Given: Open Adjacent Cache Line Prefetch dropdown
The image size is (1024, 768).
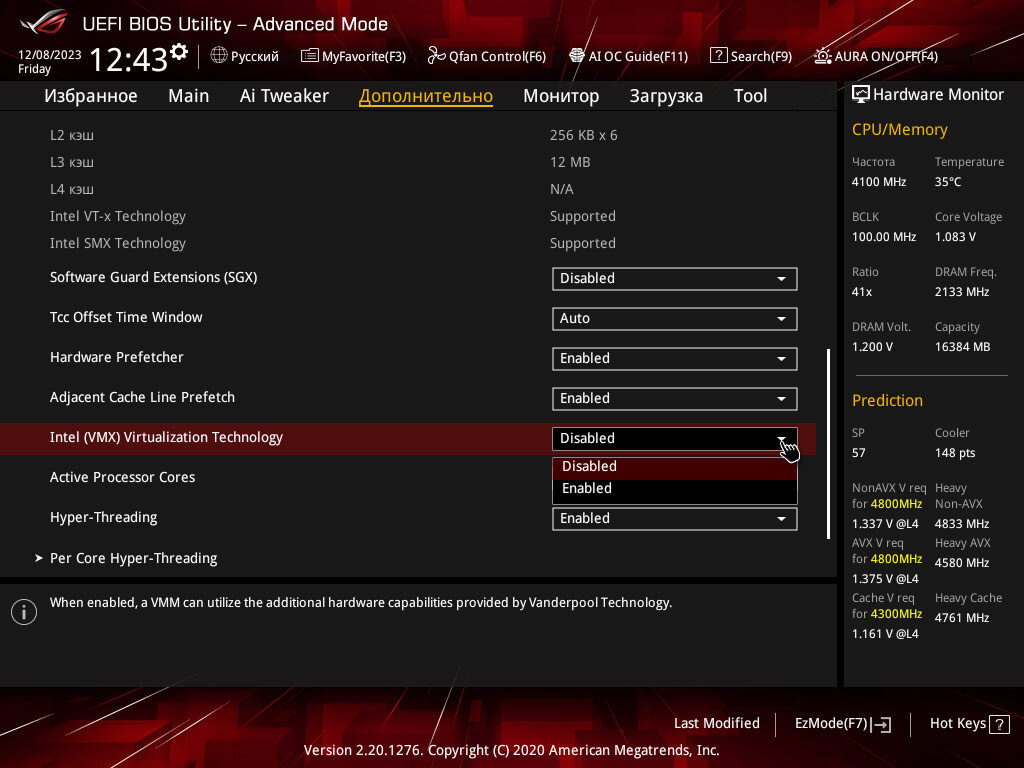Looking at the screenshot, I should 675,398.
